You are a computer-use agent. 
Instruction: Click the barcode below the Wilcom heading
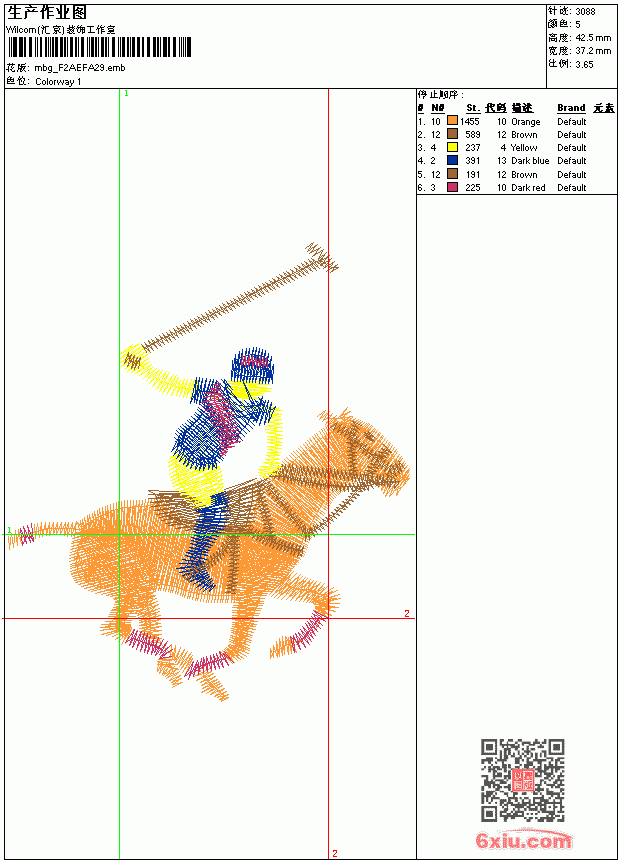(x=99, y=47)
